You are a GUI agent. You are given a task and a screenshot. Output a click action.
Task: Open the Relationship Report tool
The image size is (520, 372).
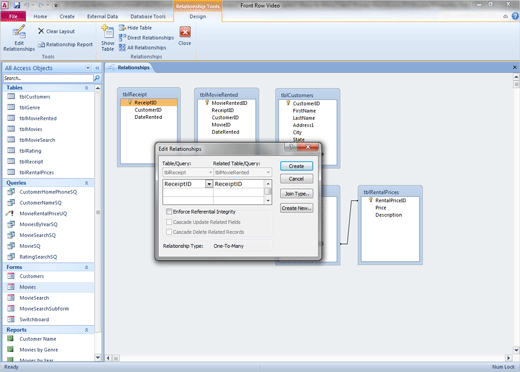pos(65,44)
